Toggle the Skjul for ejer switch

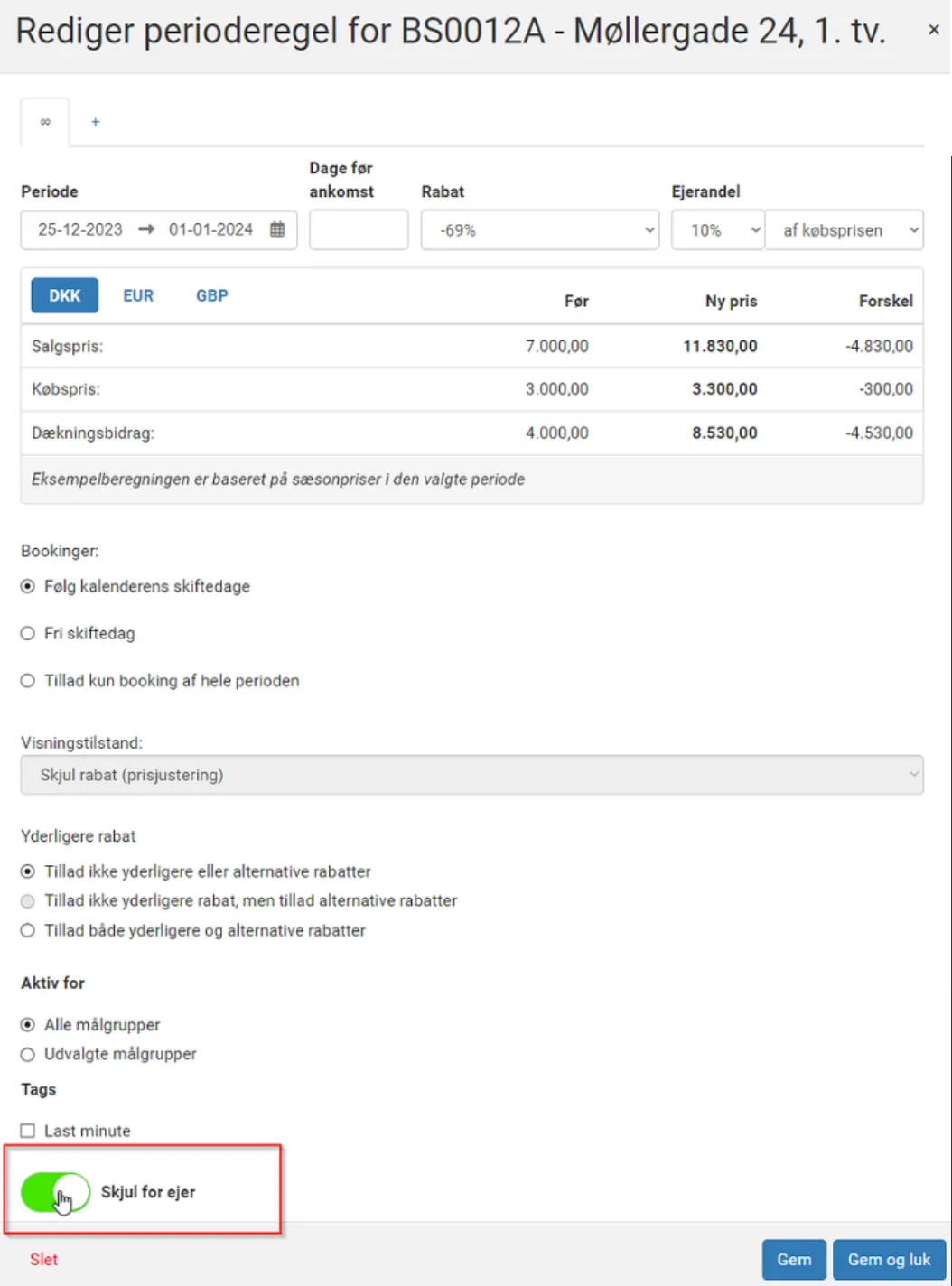[56, 1192]
